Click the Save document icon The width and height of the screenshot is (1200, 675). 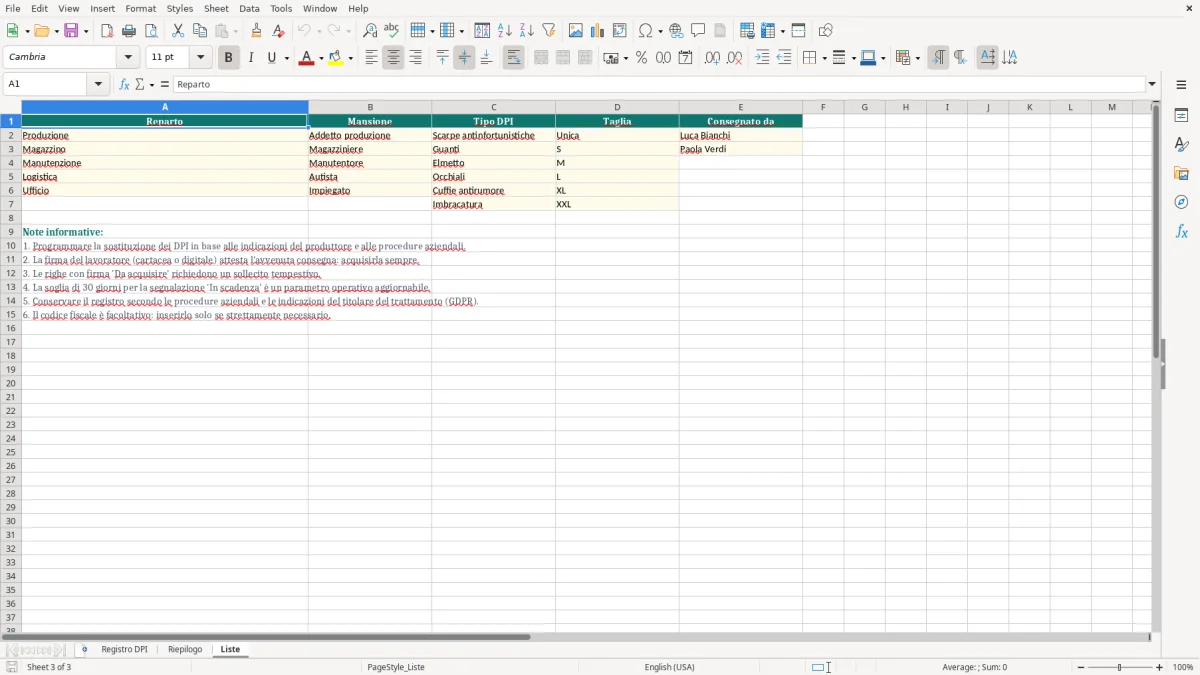(71, 31)
